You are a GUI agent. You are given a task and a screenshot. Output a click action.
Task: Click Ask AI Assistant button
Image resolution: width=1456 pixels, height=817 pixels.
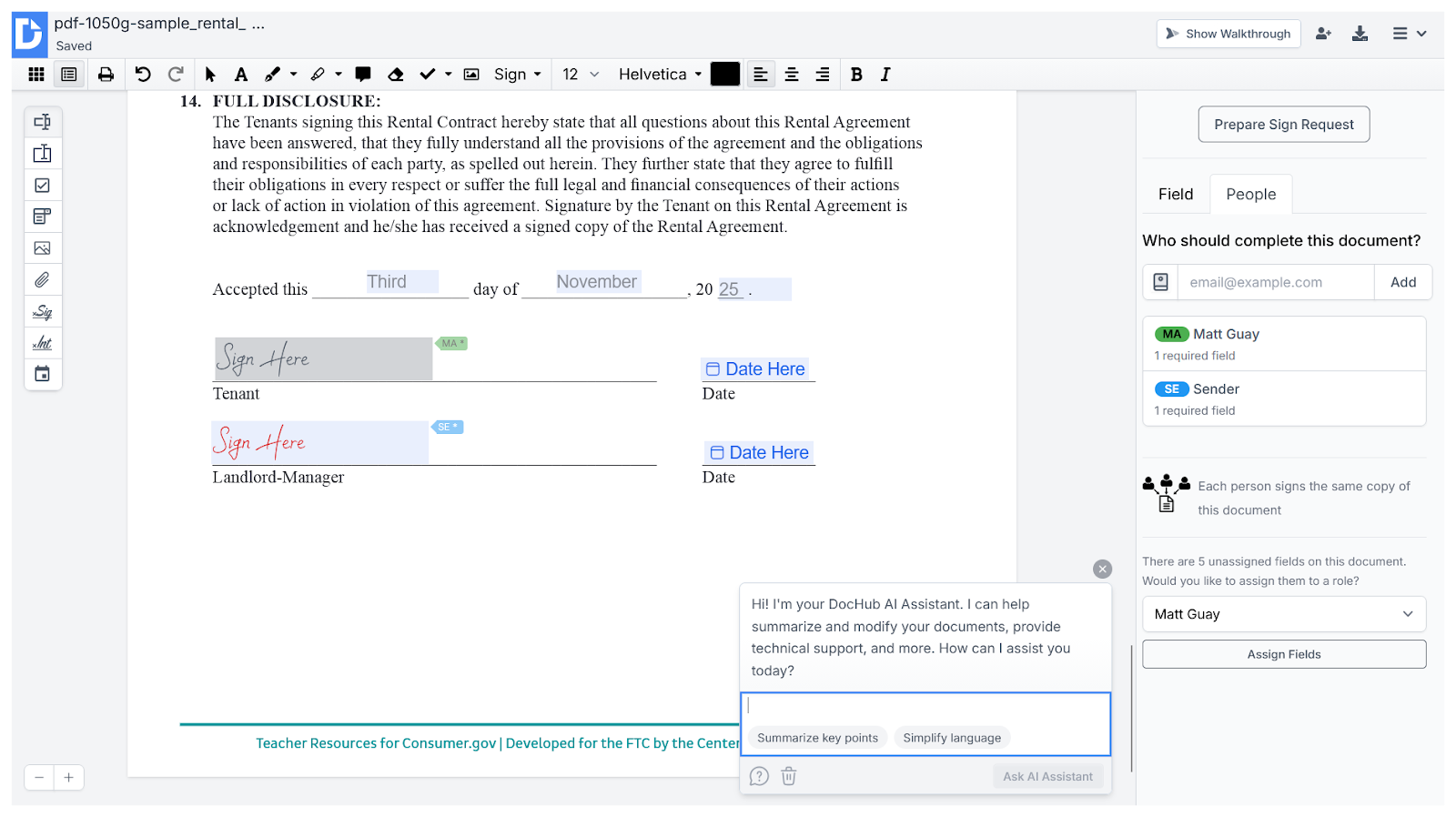1047,776
